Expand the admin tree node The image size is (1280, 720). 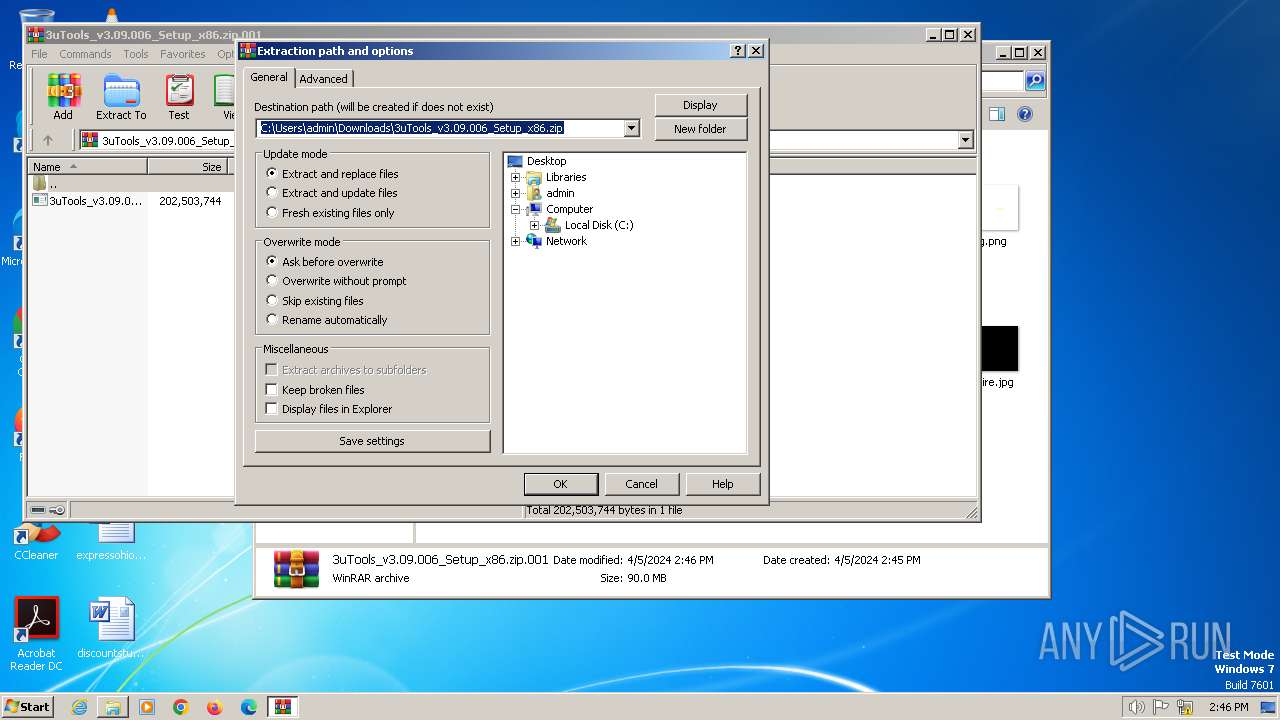click(x=515, y=193)
